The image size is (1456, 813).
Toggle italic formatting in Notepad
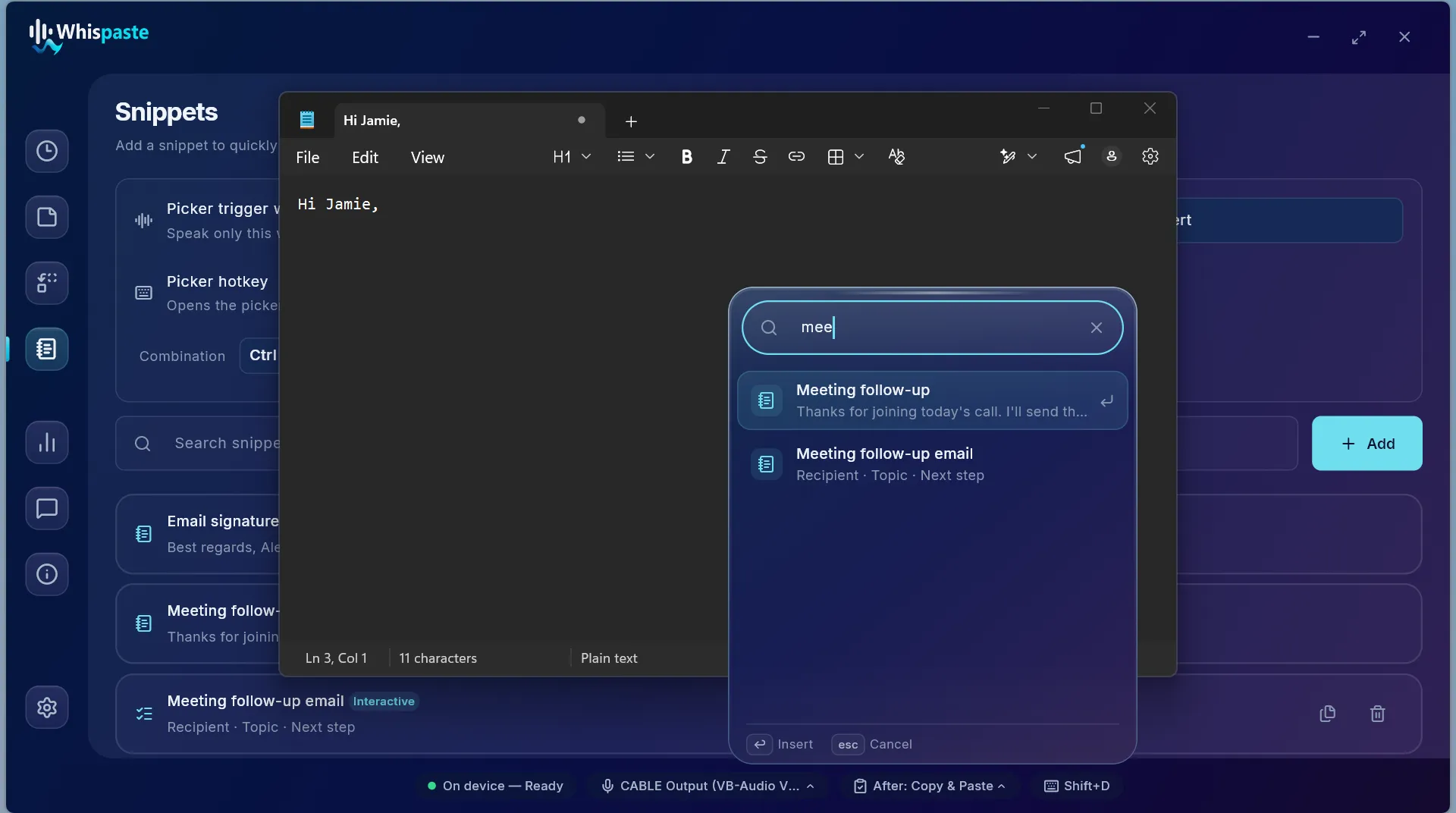point(723,157)
